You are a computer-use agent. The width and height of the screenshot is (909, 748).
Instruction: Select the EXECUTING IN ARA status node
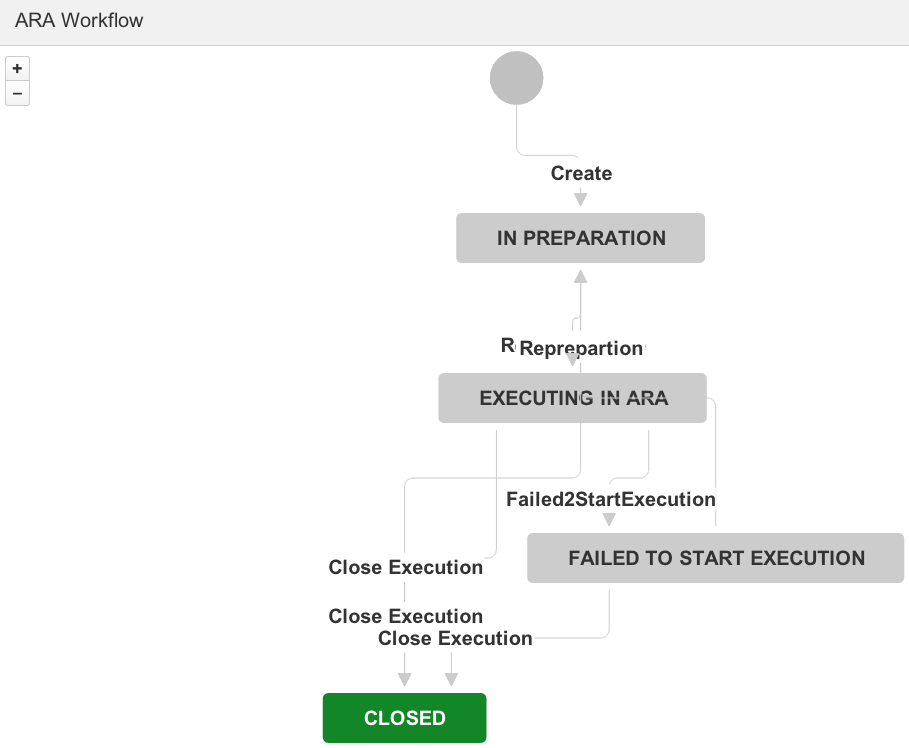click(572, 398)
